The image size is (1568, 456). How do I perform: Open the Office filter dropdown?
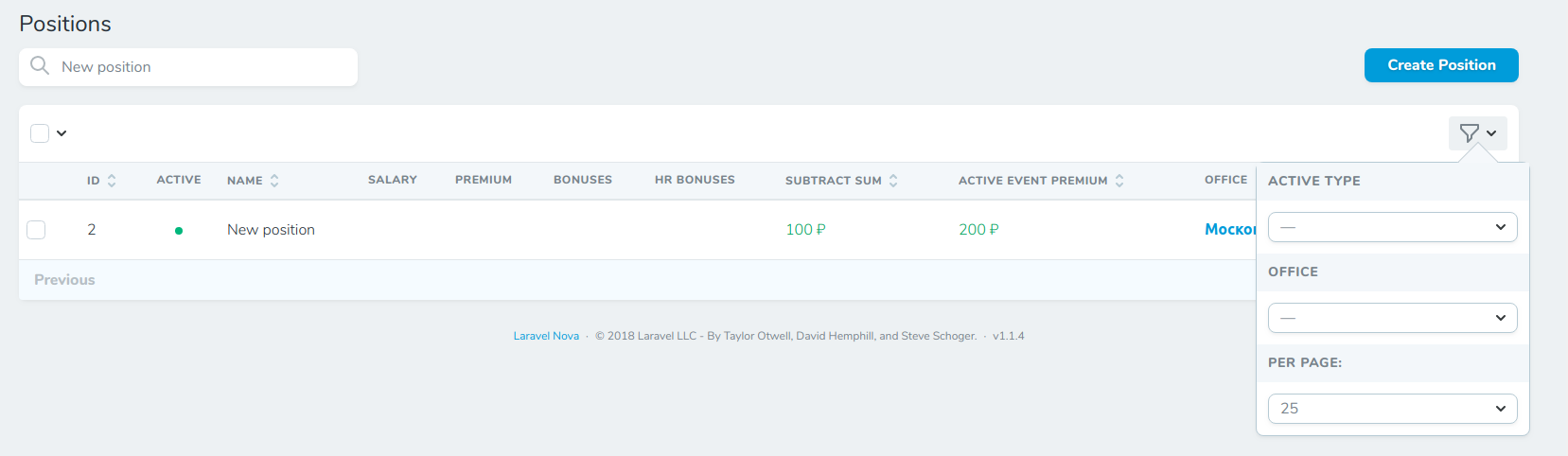pyautogui.click(x=1392, y=318)
